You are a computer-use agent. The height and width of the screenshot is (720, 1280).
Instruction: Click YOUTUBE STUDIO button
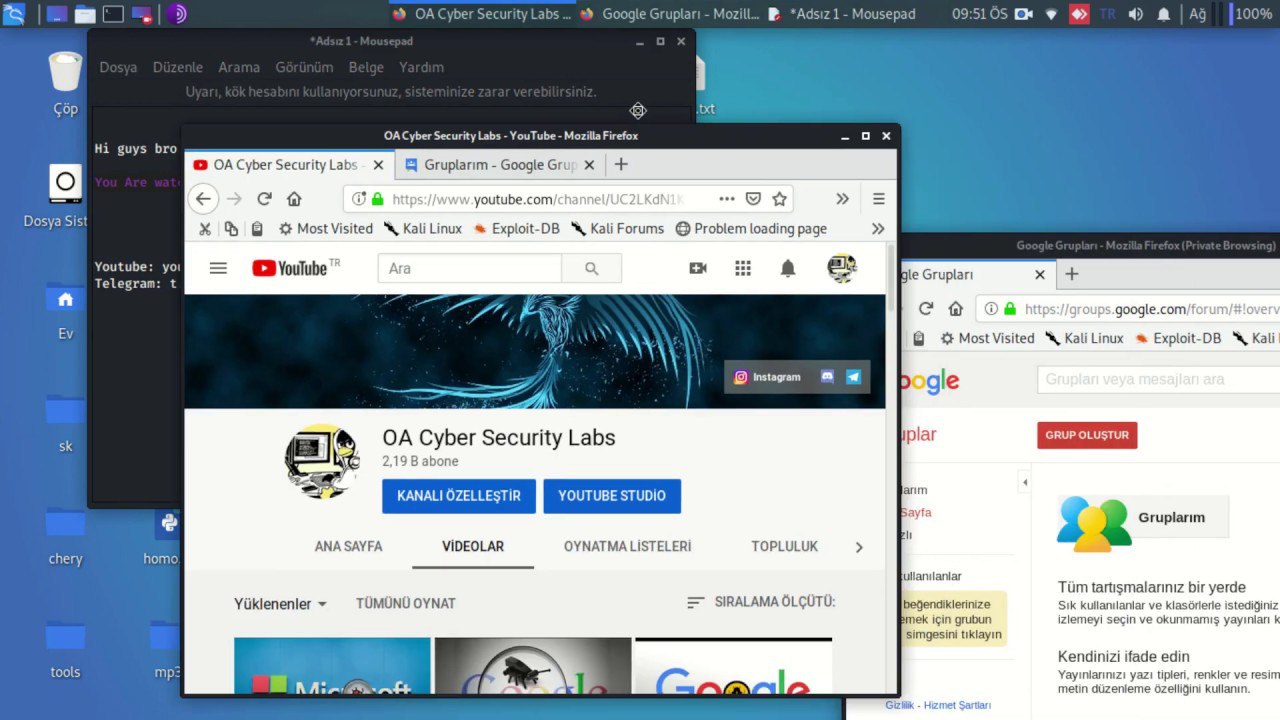(612, 496)
